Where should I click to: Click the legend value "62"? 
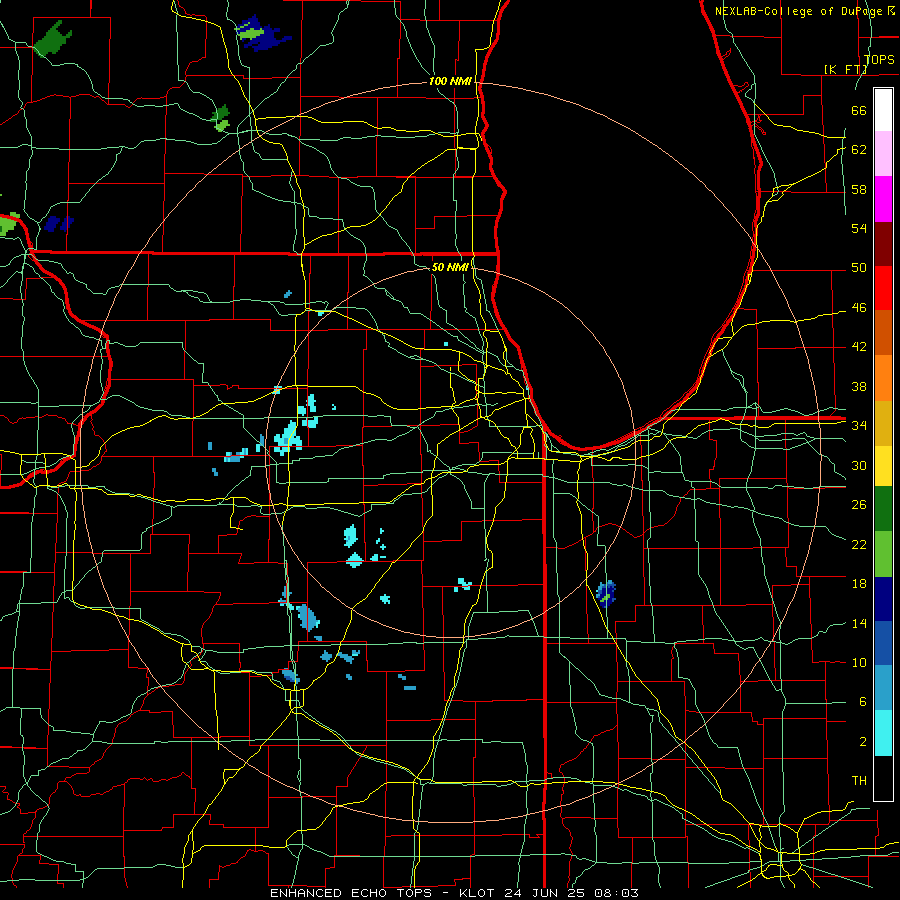tap(859, 150)
